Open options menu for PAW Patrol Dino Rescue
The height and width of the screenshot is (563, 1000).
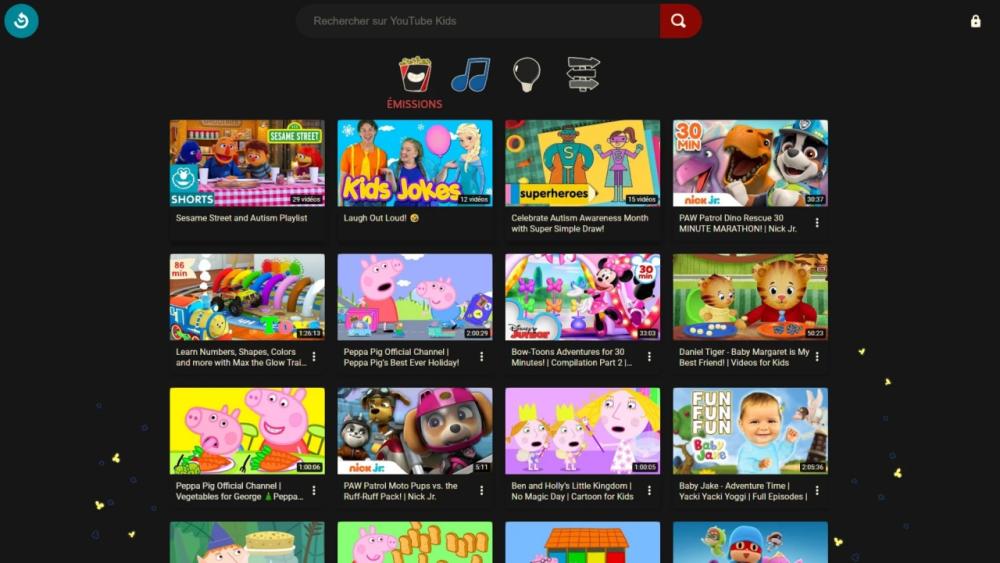817,223
